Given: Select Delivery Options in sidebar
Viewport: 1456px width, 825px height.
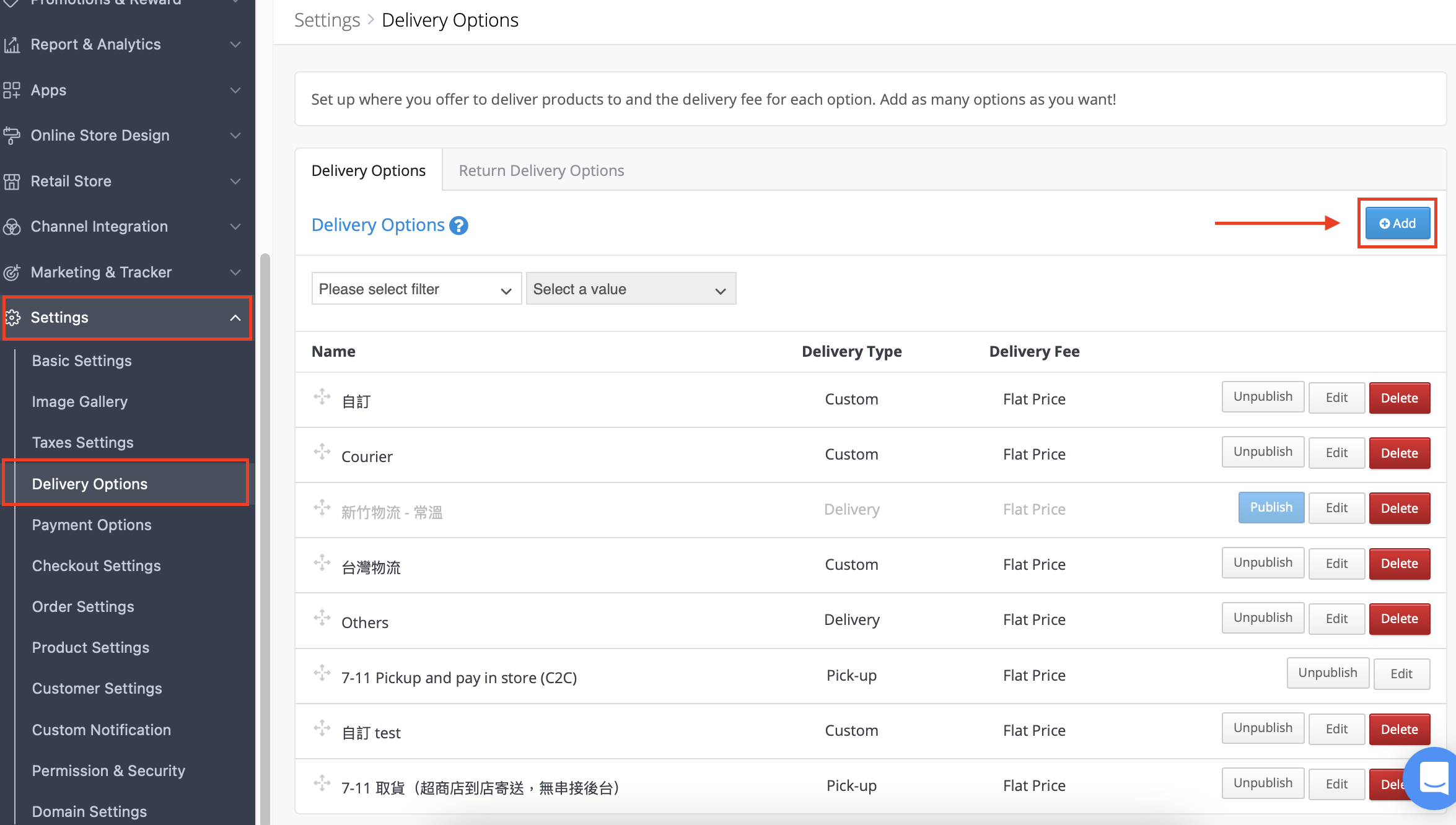Looking at the screenshot, I should 126,483.
